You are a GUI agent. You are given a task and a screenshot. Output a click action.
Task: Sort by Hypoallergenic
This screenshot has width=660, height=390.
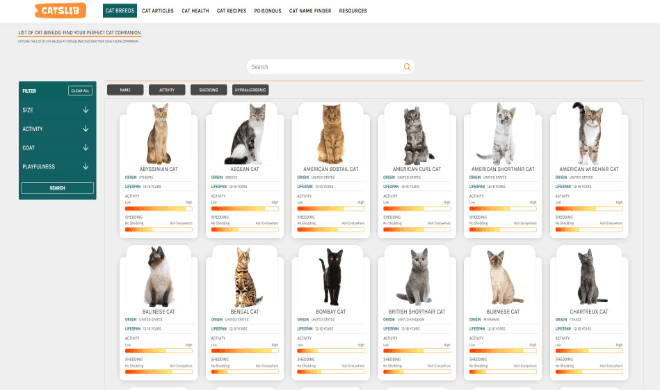pos(250,90)
